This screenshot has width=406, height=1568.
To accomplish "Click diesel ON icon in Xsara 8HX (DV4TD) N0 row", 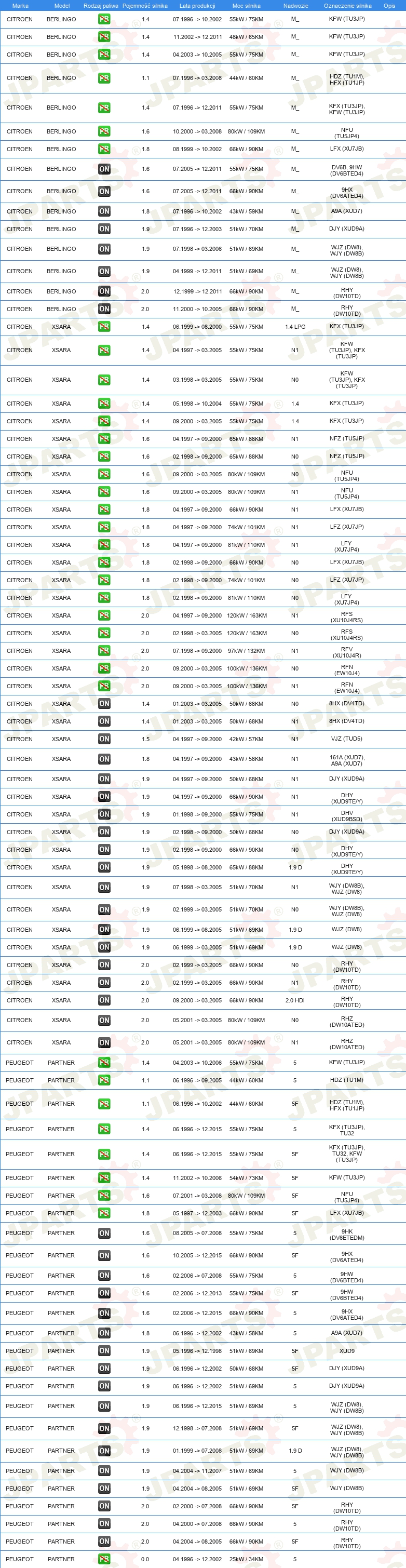I will click(104, 704).
